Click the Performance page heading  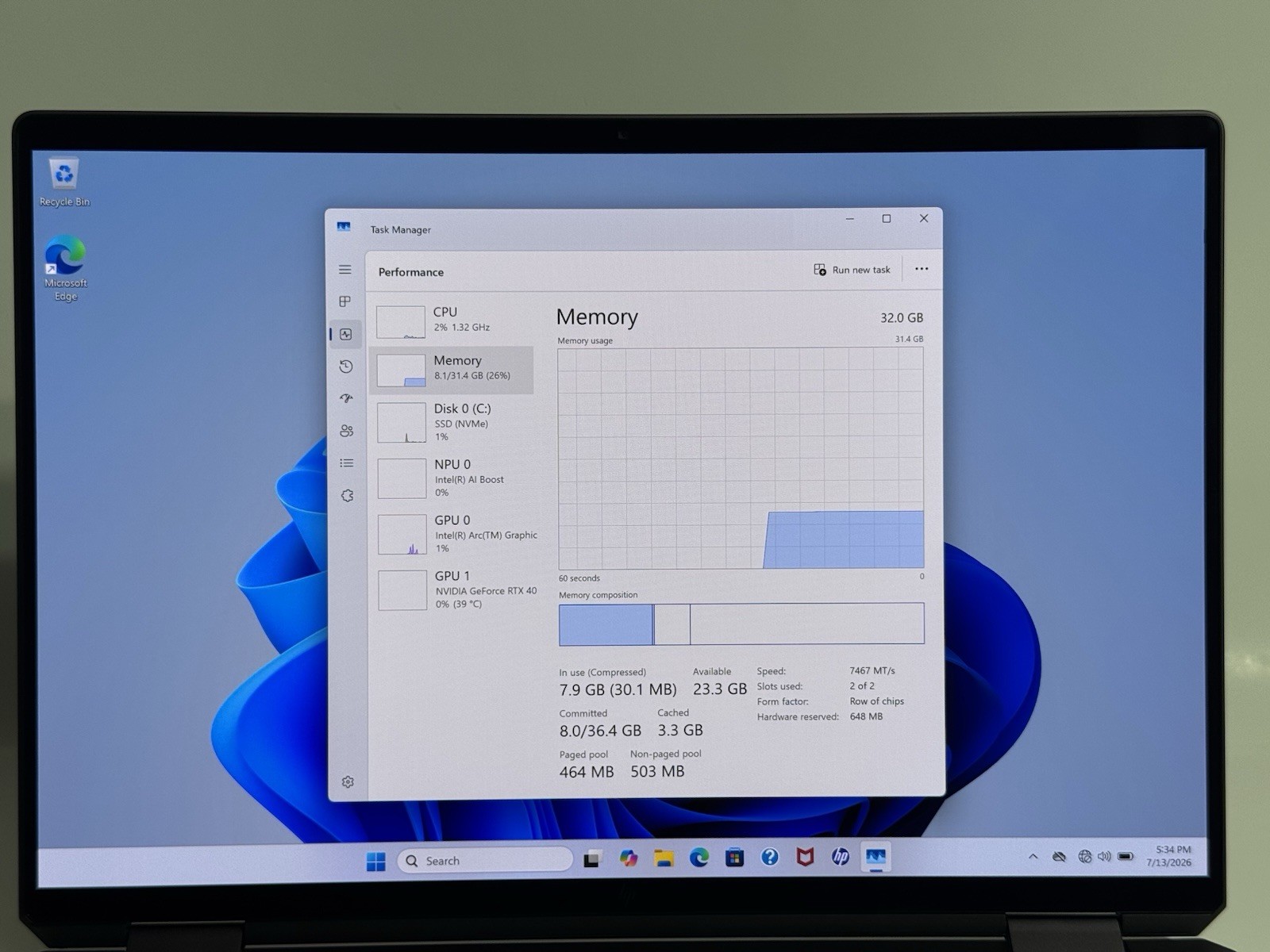(411, 272)
